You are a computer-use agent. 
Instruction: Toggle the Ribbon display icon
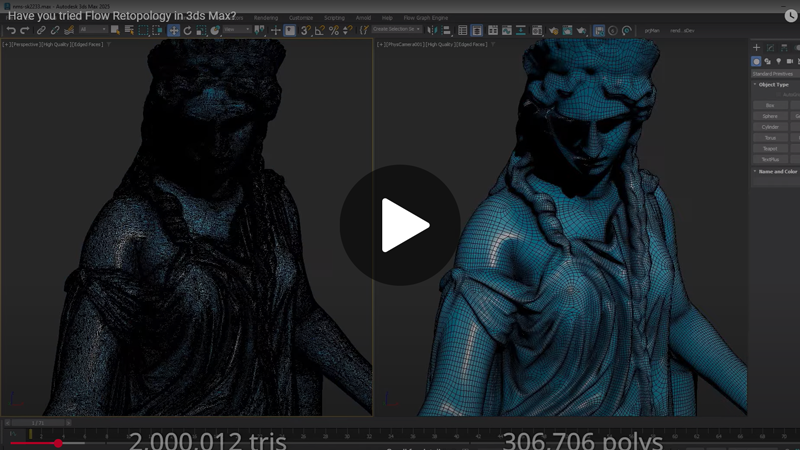coord(492,31)
